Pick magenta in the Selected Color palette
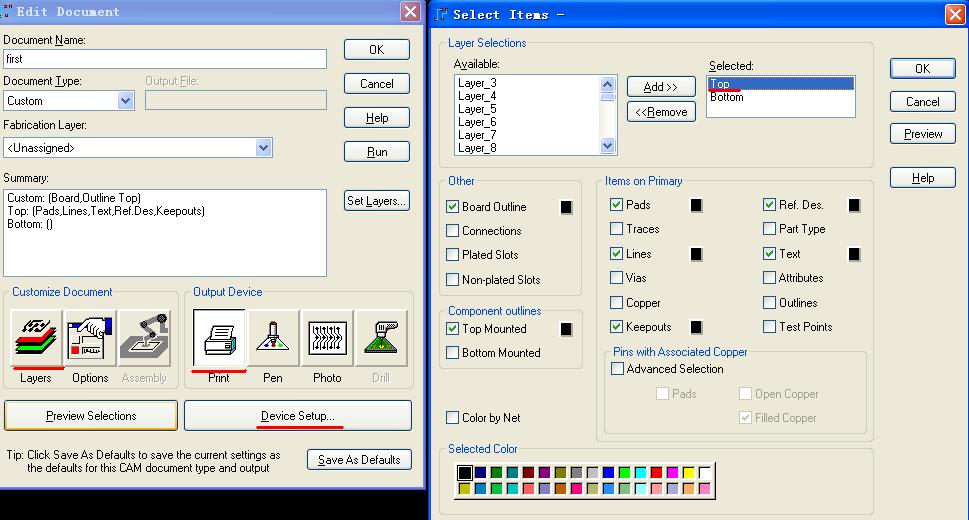The height and width of the screenshot is (520, 969). 672,473
